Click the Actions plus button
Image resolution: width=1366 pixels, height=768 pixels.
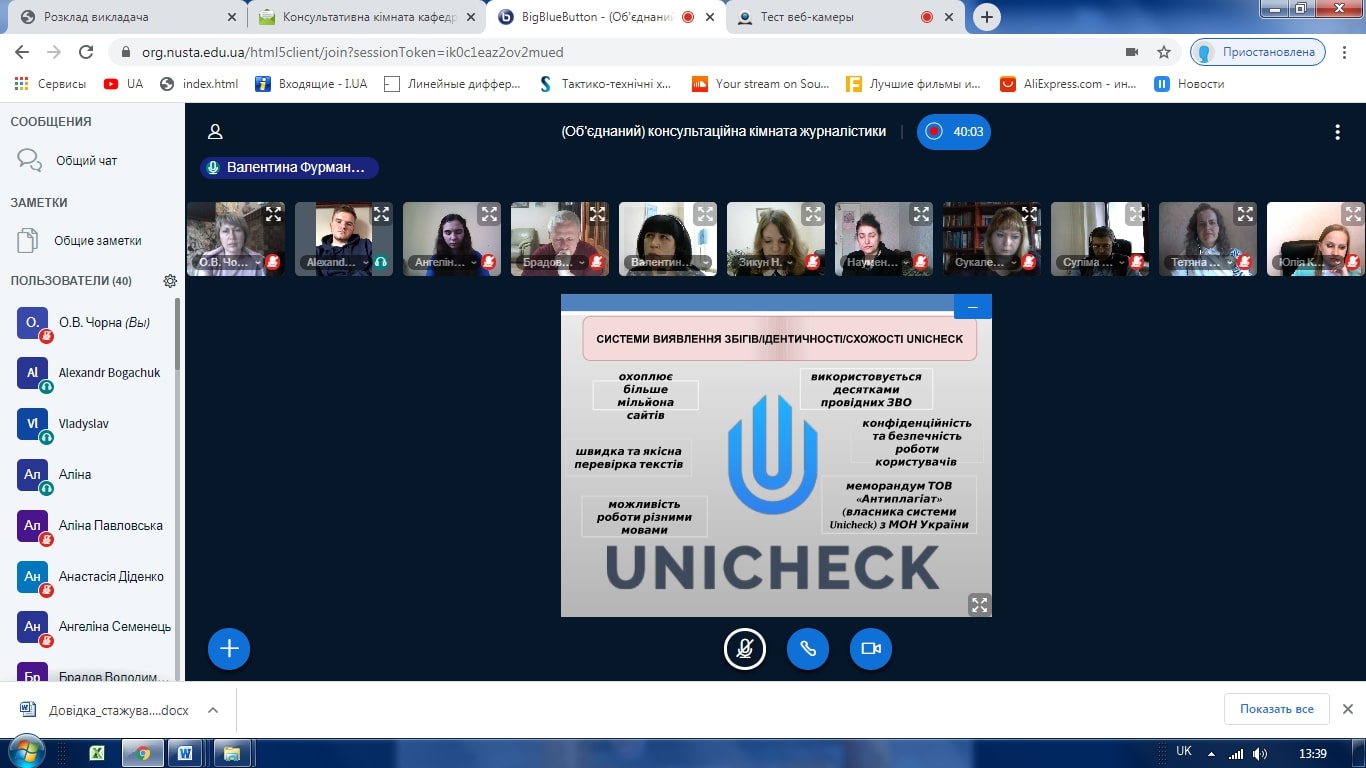(x=229, y=649)
